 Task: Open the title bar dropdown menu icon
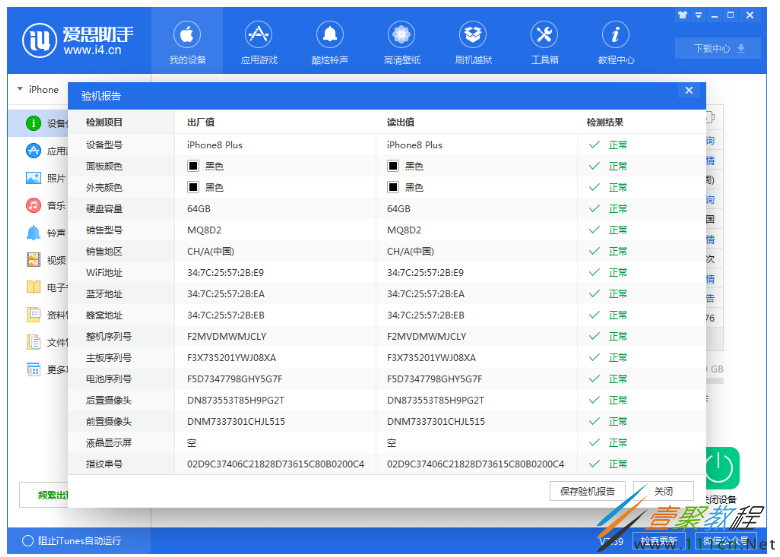click(698, 15)
